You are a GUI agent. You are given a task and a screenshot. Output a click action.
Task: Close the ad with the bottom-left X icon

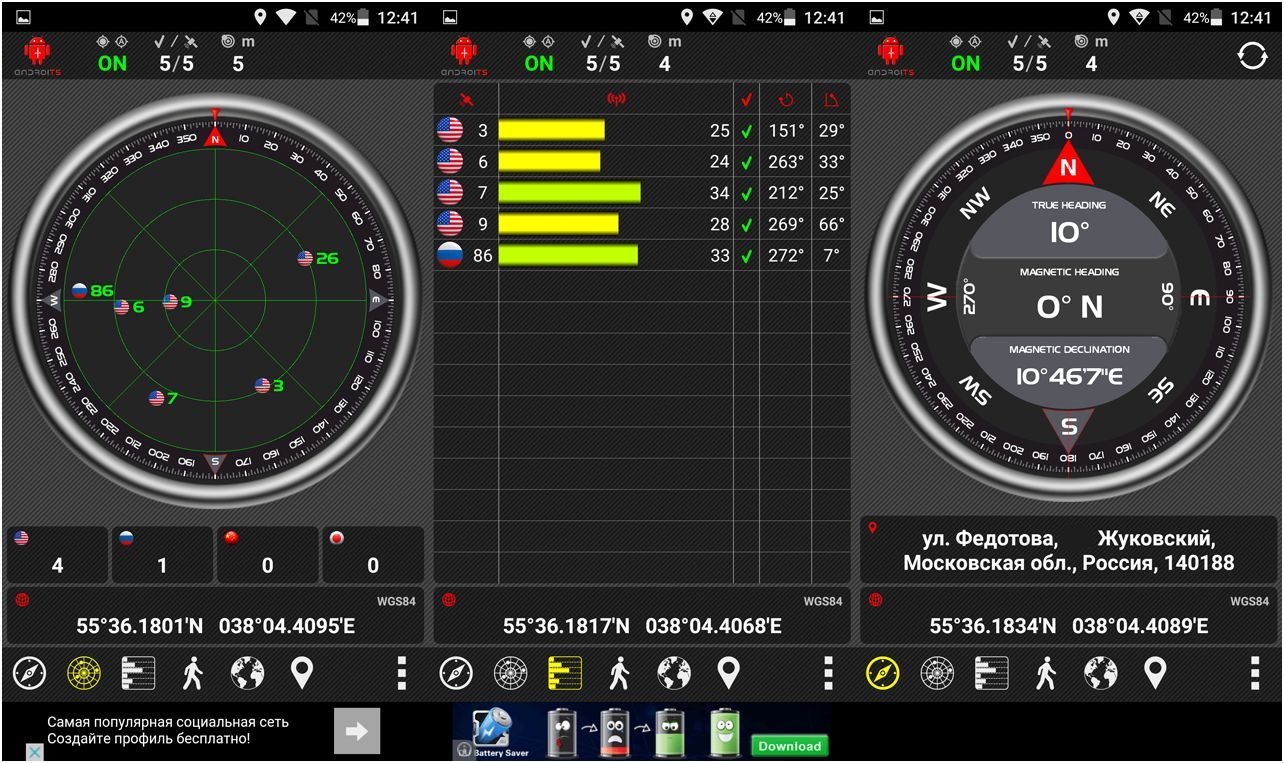click(33, 751)
